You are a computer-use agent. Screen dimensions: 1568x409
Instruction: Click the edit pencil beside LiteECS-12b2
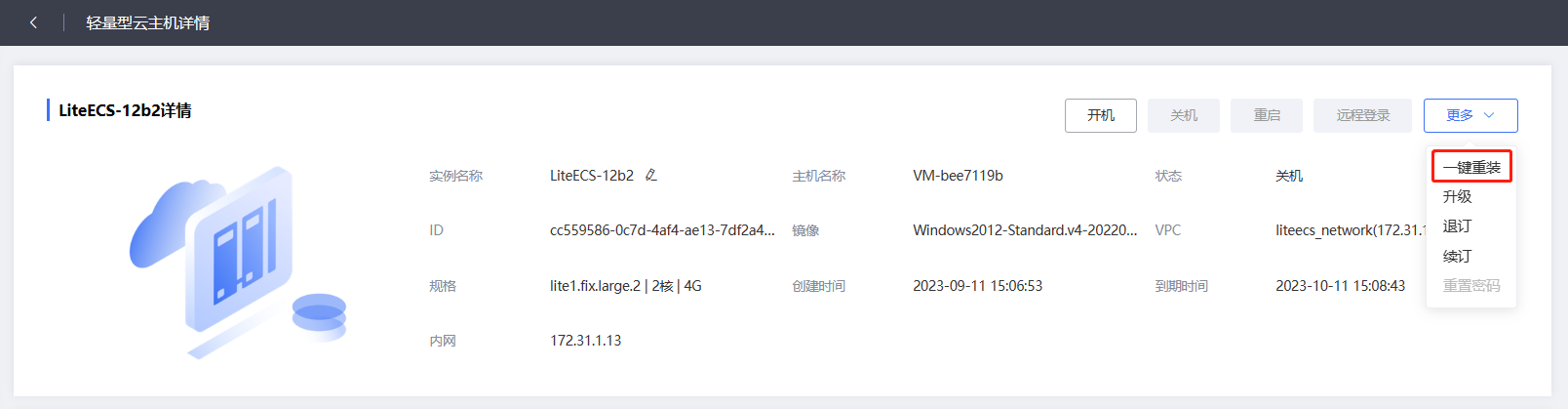coord(650,176)
